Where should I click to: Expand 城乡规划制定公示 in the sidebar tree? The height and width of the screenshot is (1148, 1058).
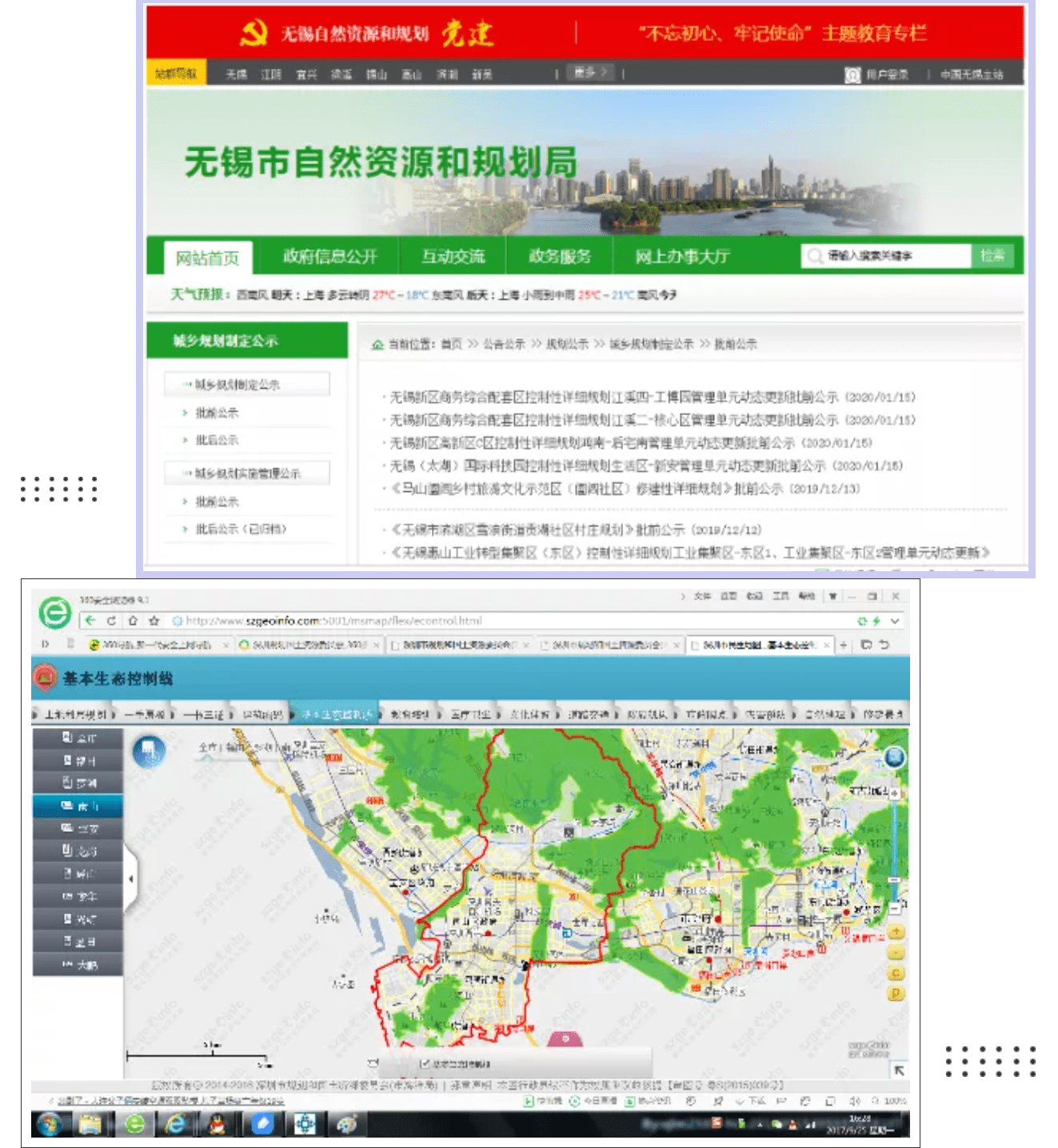point(247,385)
